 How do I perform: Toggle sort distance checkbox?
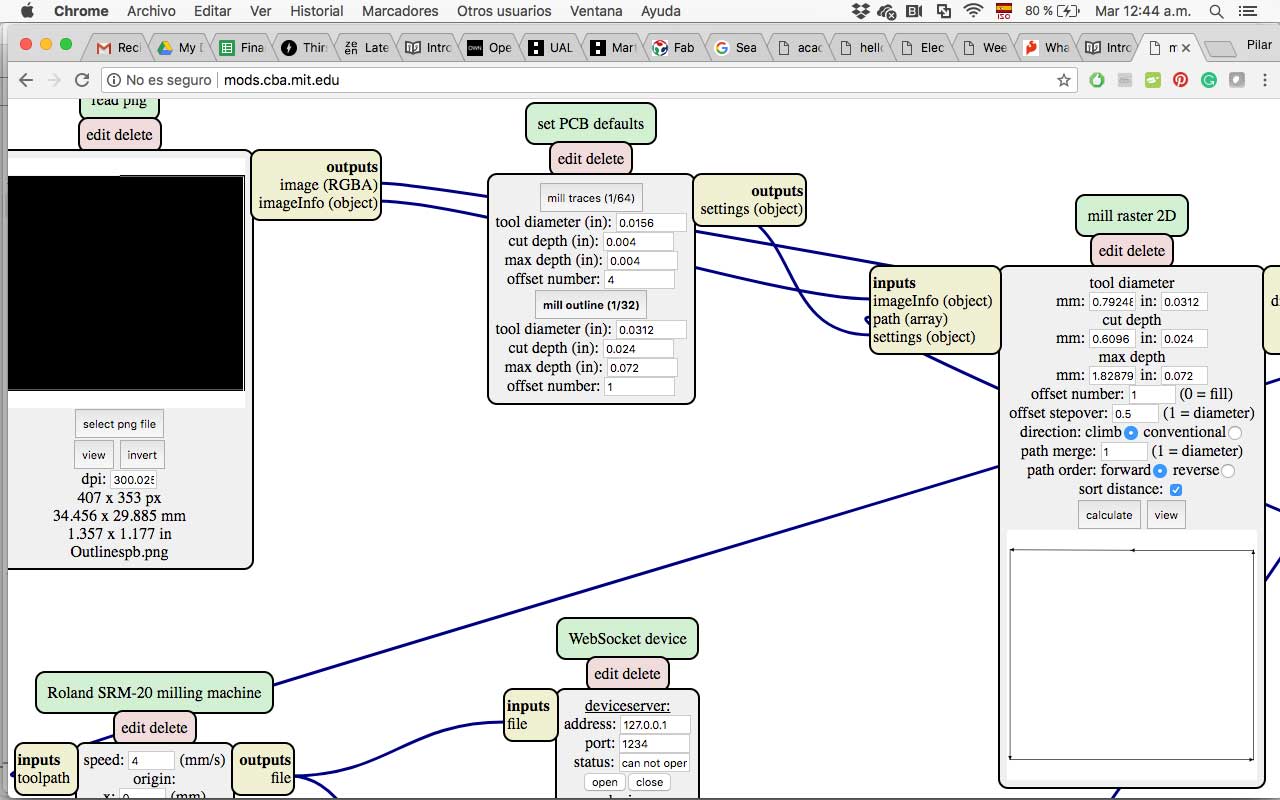point(1176,490)
